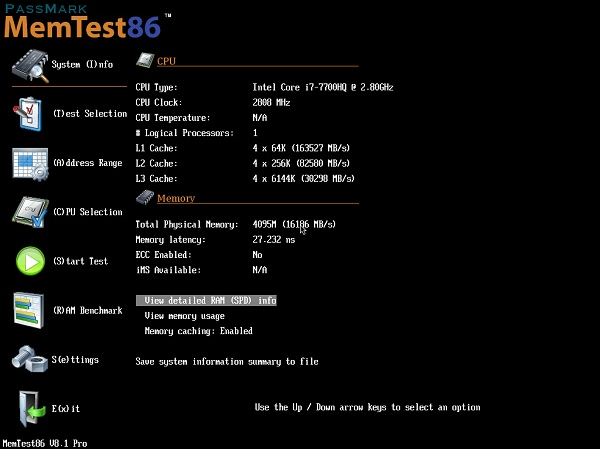Open the Settings nut and bolt icon
The image size is (600, 450).
(x=30, y=359)
